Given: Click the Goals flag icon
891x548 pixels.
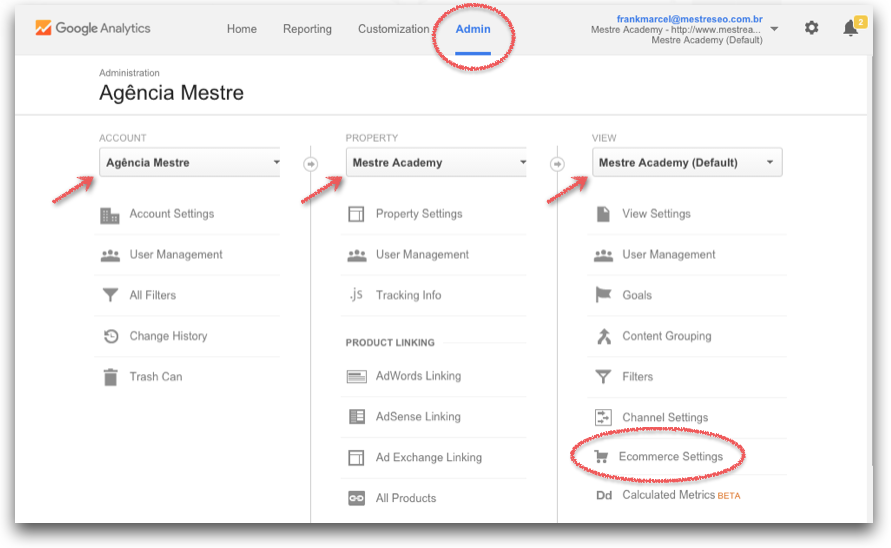Looking at the screenshot, I should tap(603, 295).
